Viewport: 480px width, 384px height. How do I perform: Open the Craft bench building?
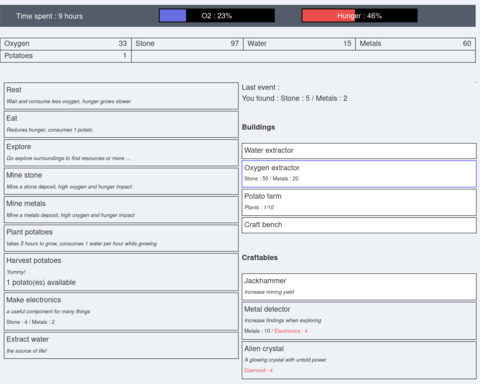click(359, 225)
